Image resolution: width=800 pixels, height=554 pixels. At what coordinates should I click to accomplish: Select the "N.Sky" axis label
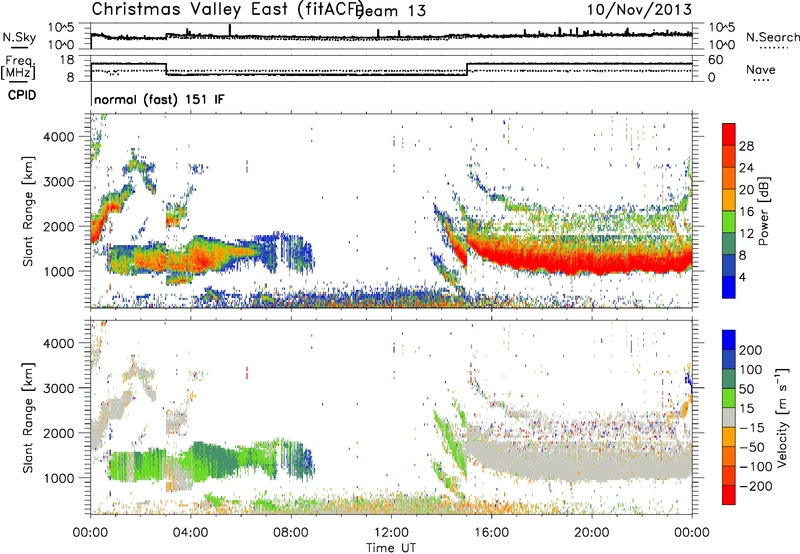pyautogui.click(x=19, y=37)
